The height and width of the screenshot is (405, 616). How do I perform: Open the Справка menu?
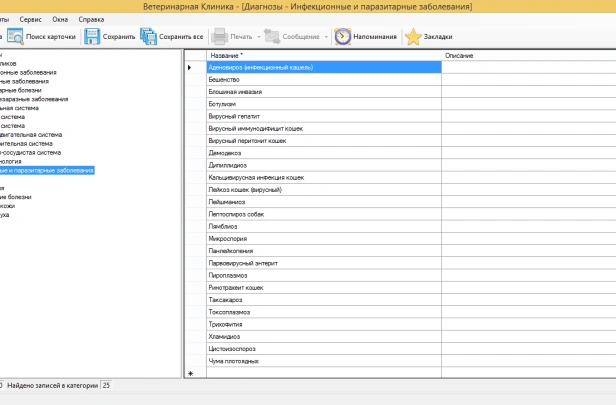(91, 19)
